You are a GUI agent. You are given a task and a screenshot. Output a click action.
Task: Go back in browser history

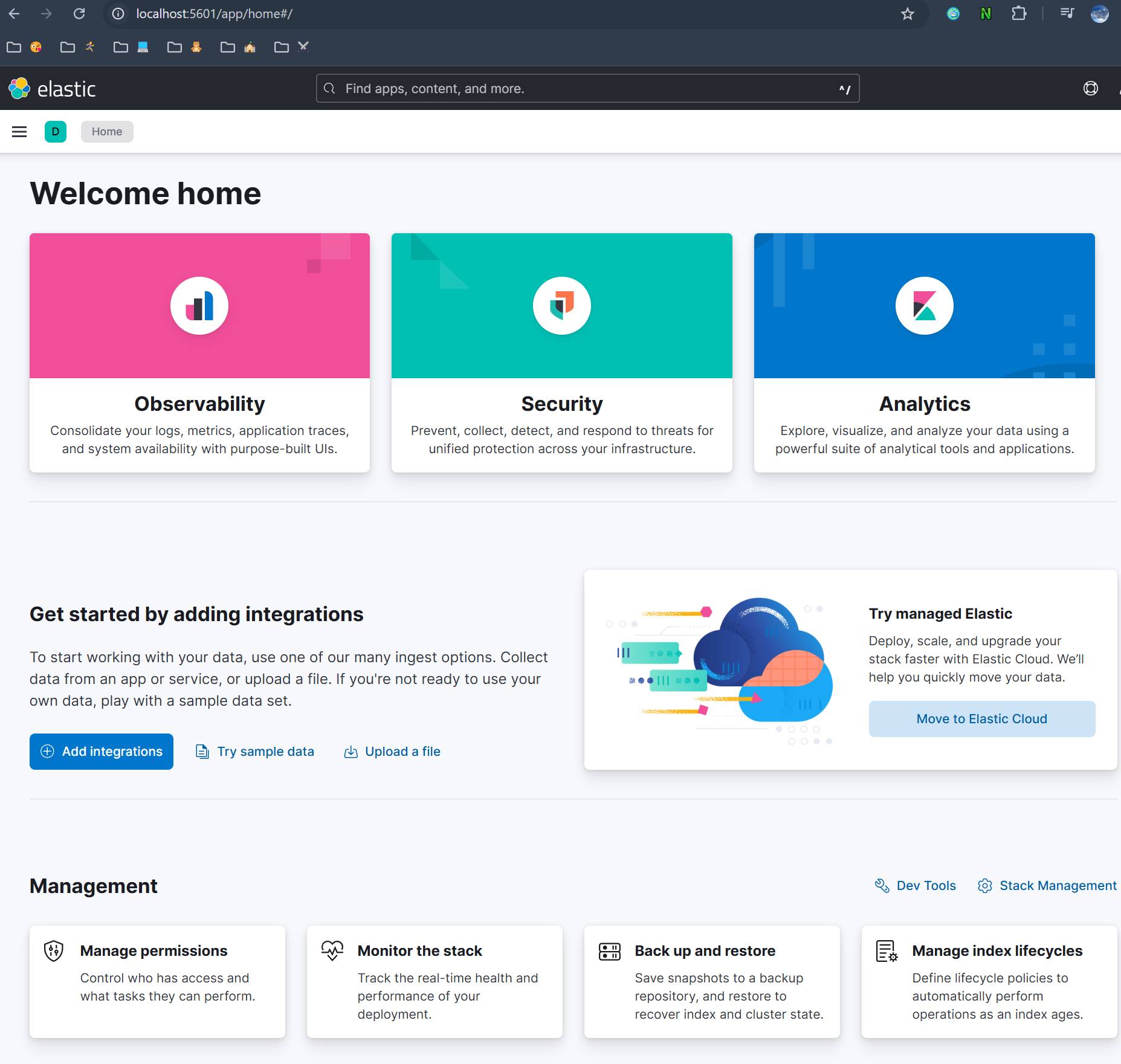point(15,13)
